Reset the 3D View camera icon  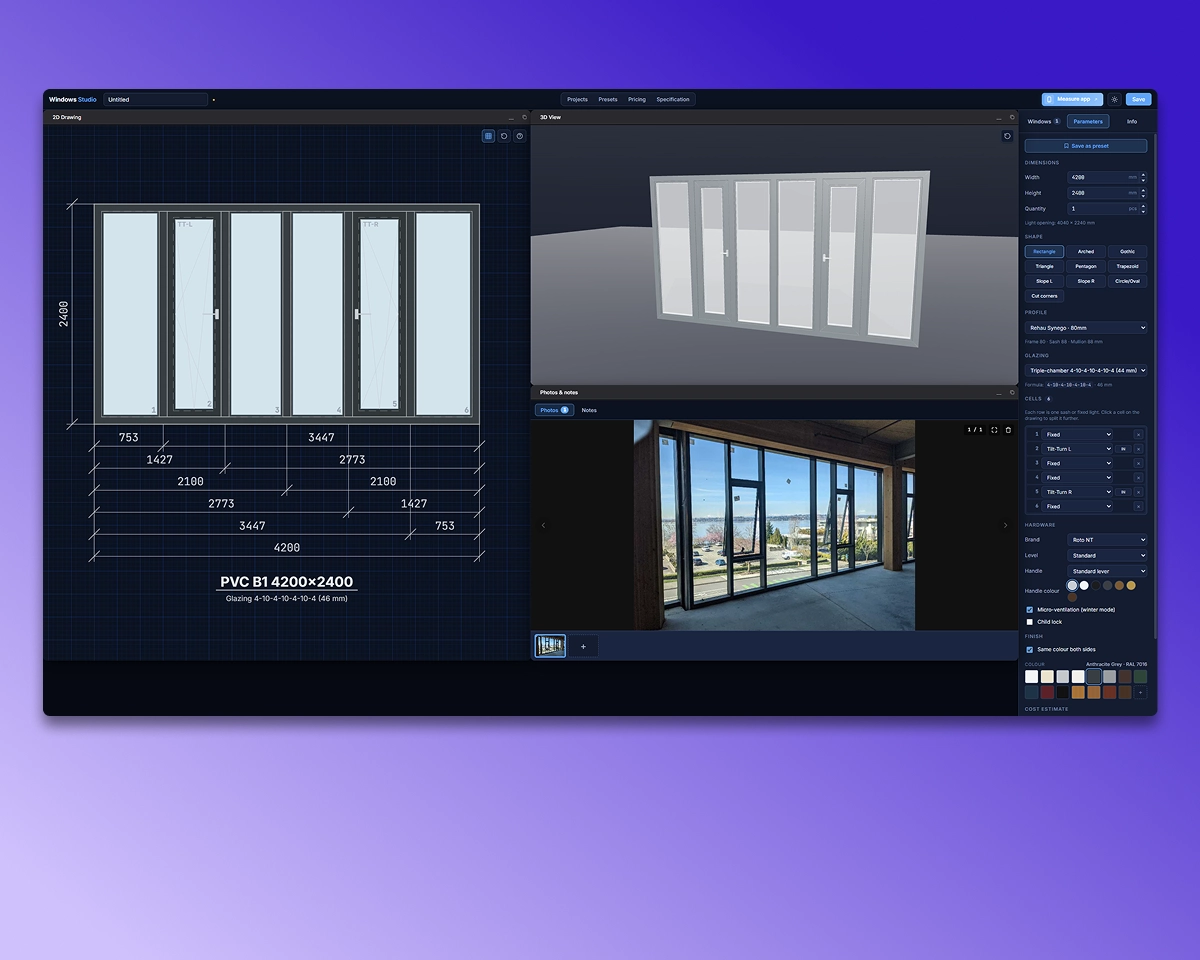point(1007,136)
